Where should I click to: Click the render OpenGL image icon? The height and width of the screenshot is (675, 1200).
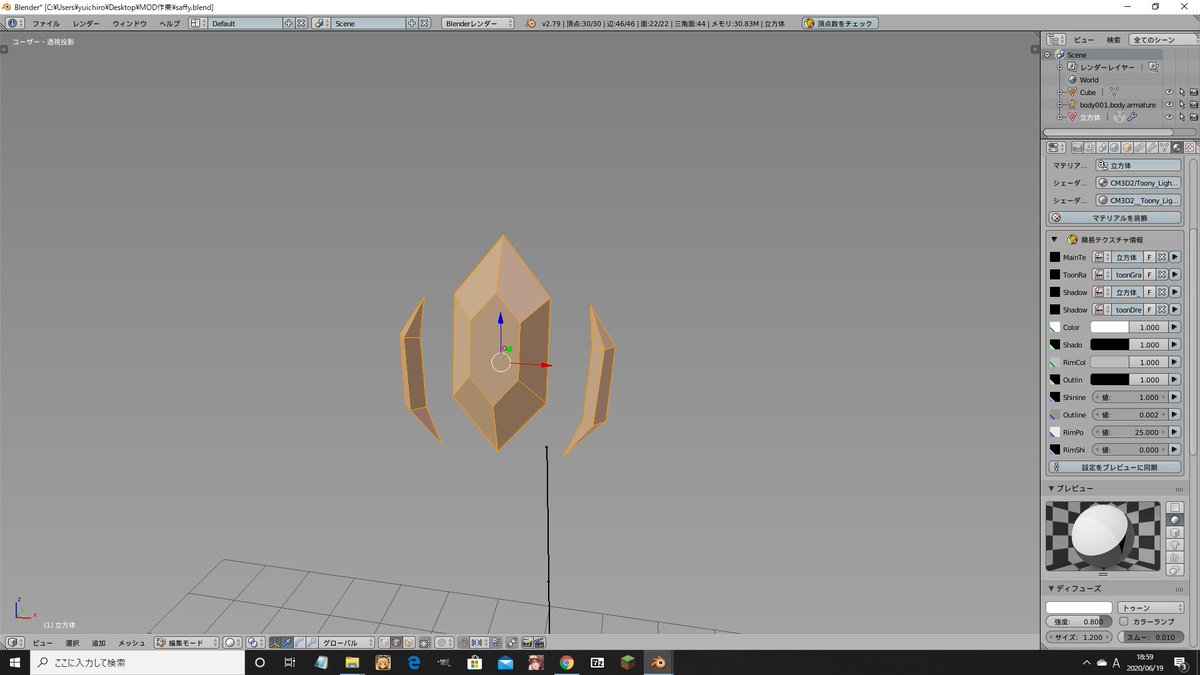click(526, 642)
